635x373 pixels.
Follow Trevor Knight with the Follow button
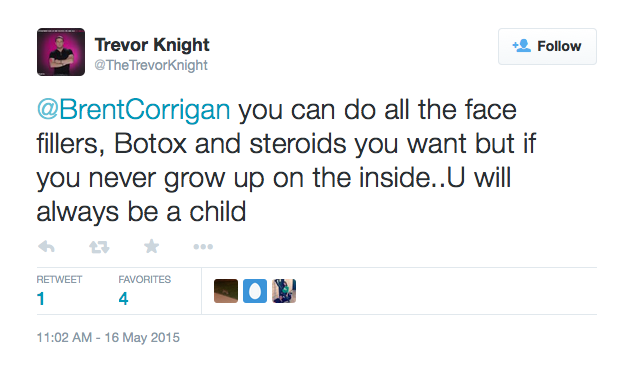(547, 46)
